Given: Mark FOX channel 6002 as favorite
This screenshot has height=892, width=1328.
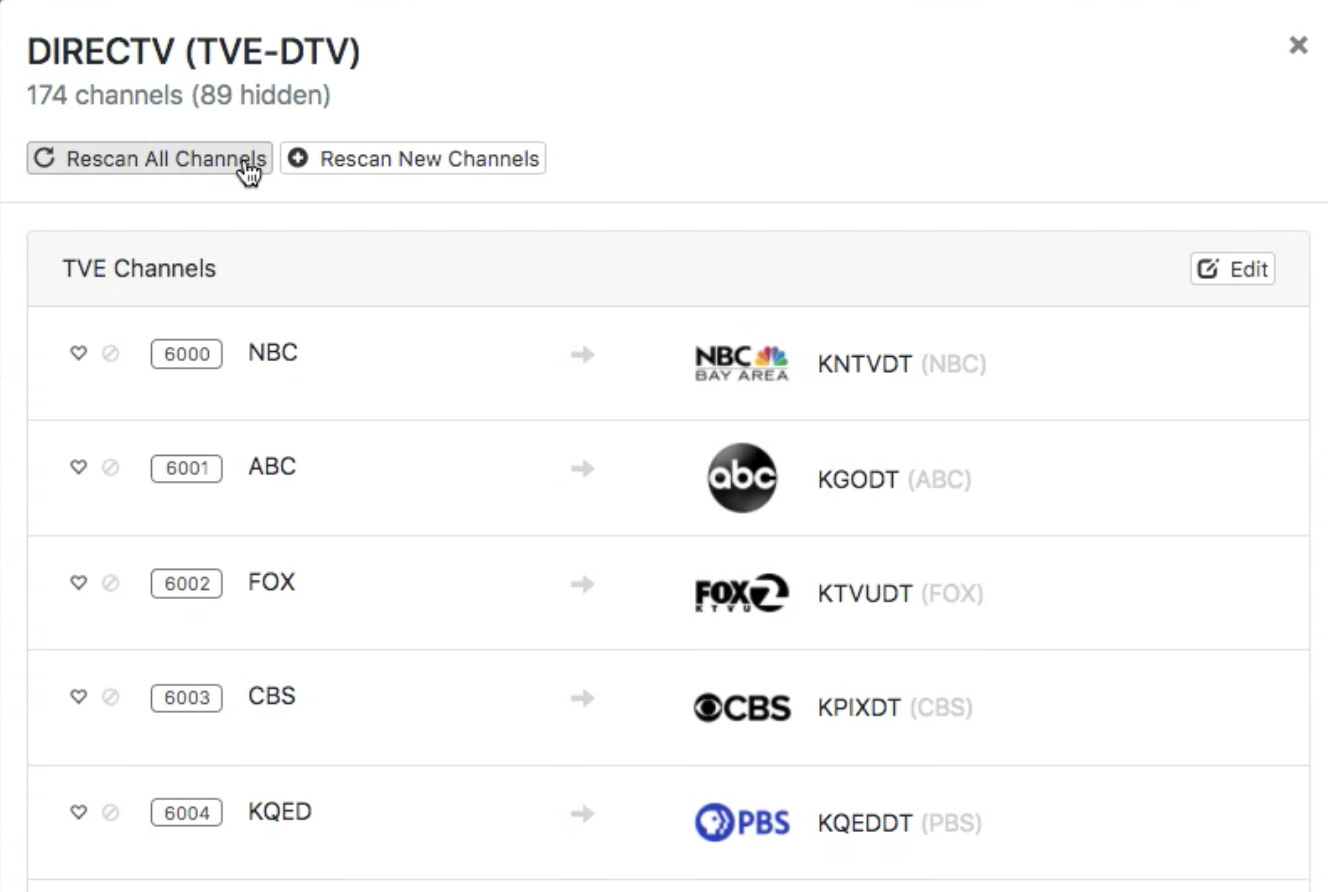Looking at the screenshot, I should click(x=77, y=583).
